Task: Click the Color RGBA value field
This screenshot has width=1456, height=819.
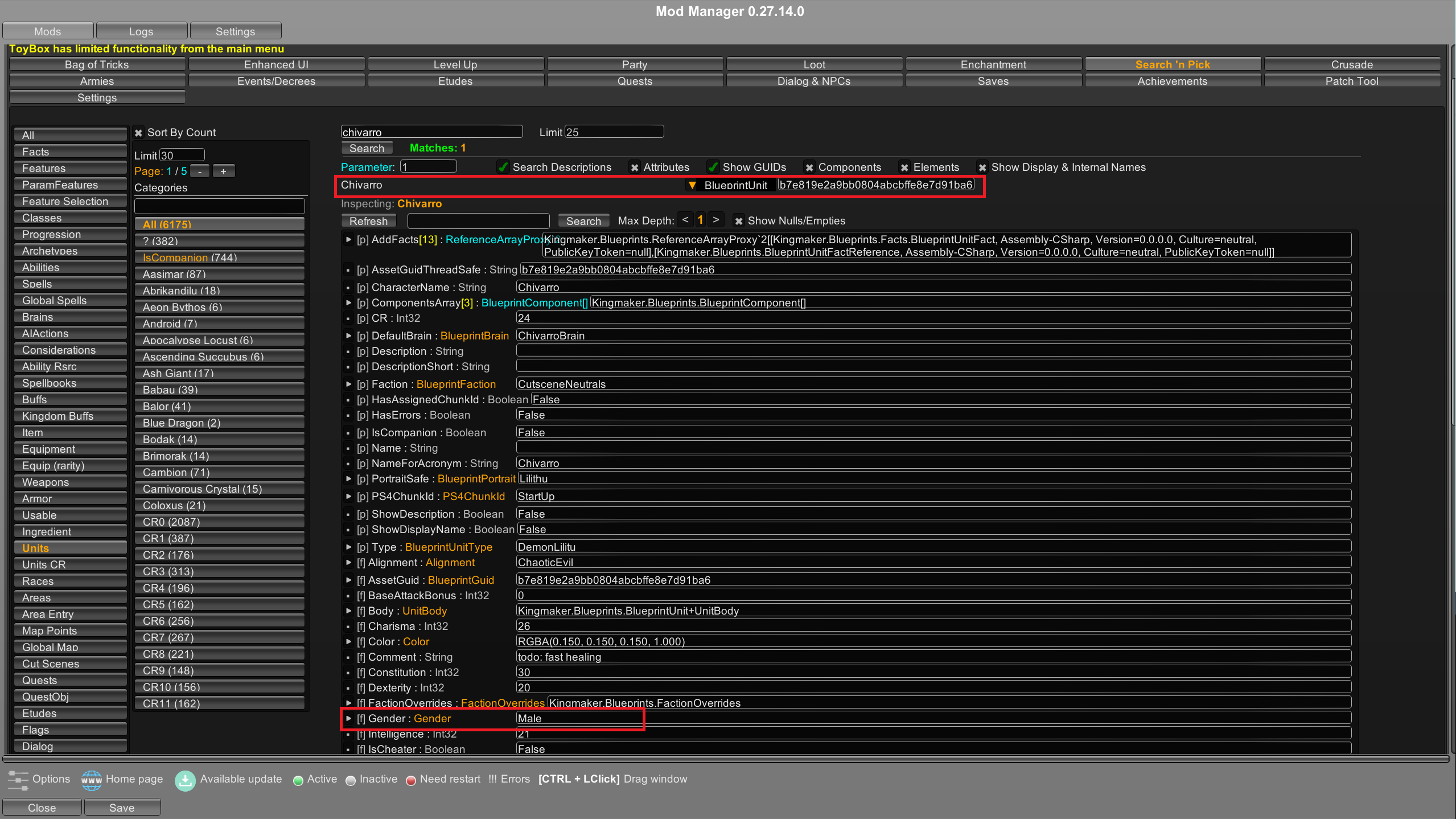Action: pyautogui.click(x=933, y=642)
